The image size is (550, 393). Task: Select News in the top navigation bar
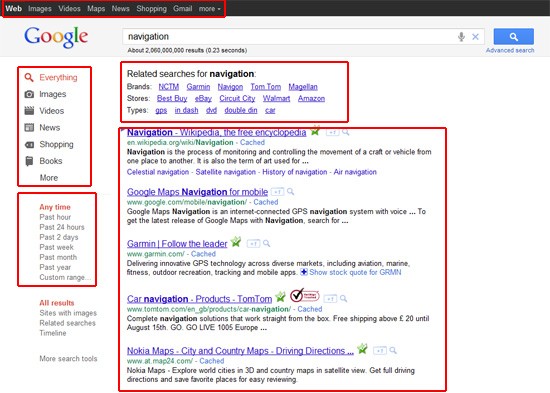point(121,9)
